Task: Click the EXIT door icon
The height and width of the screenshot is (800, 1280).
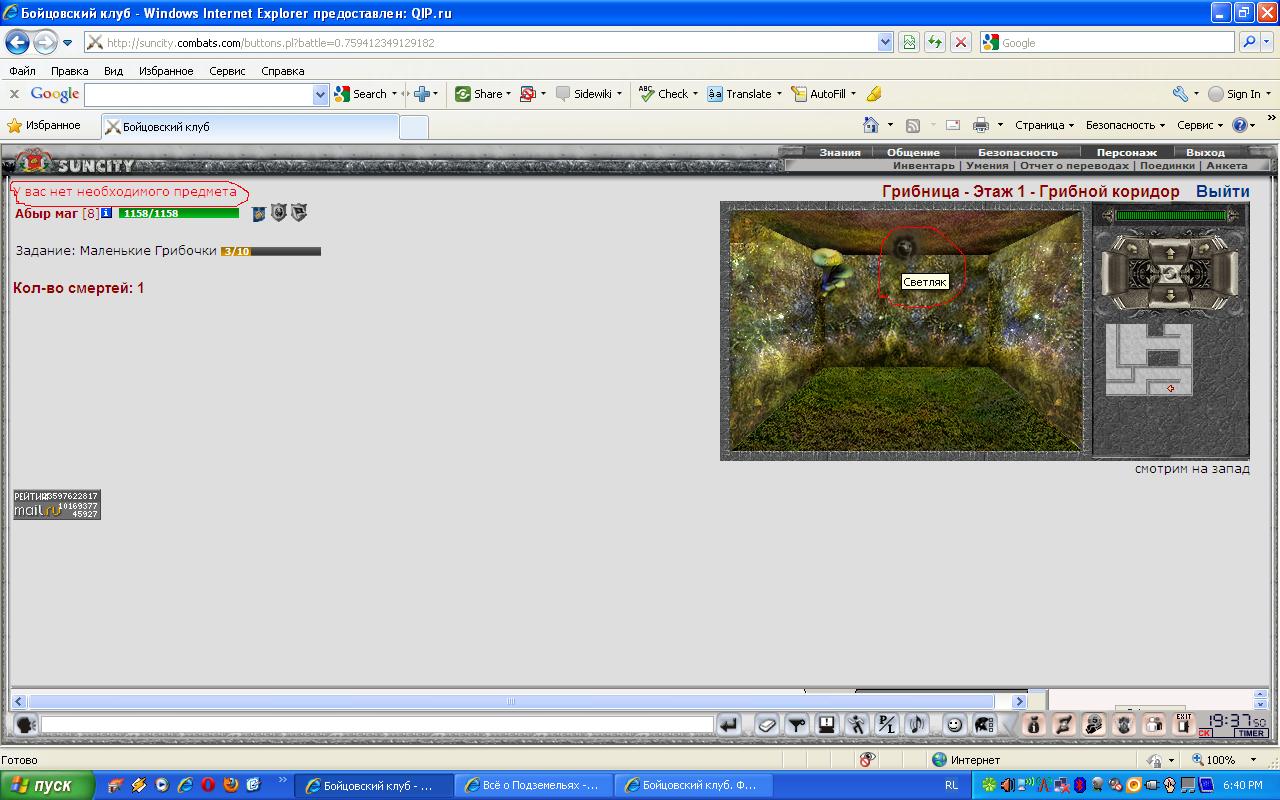Action: [x=1183, y=724]
